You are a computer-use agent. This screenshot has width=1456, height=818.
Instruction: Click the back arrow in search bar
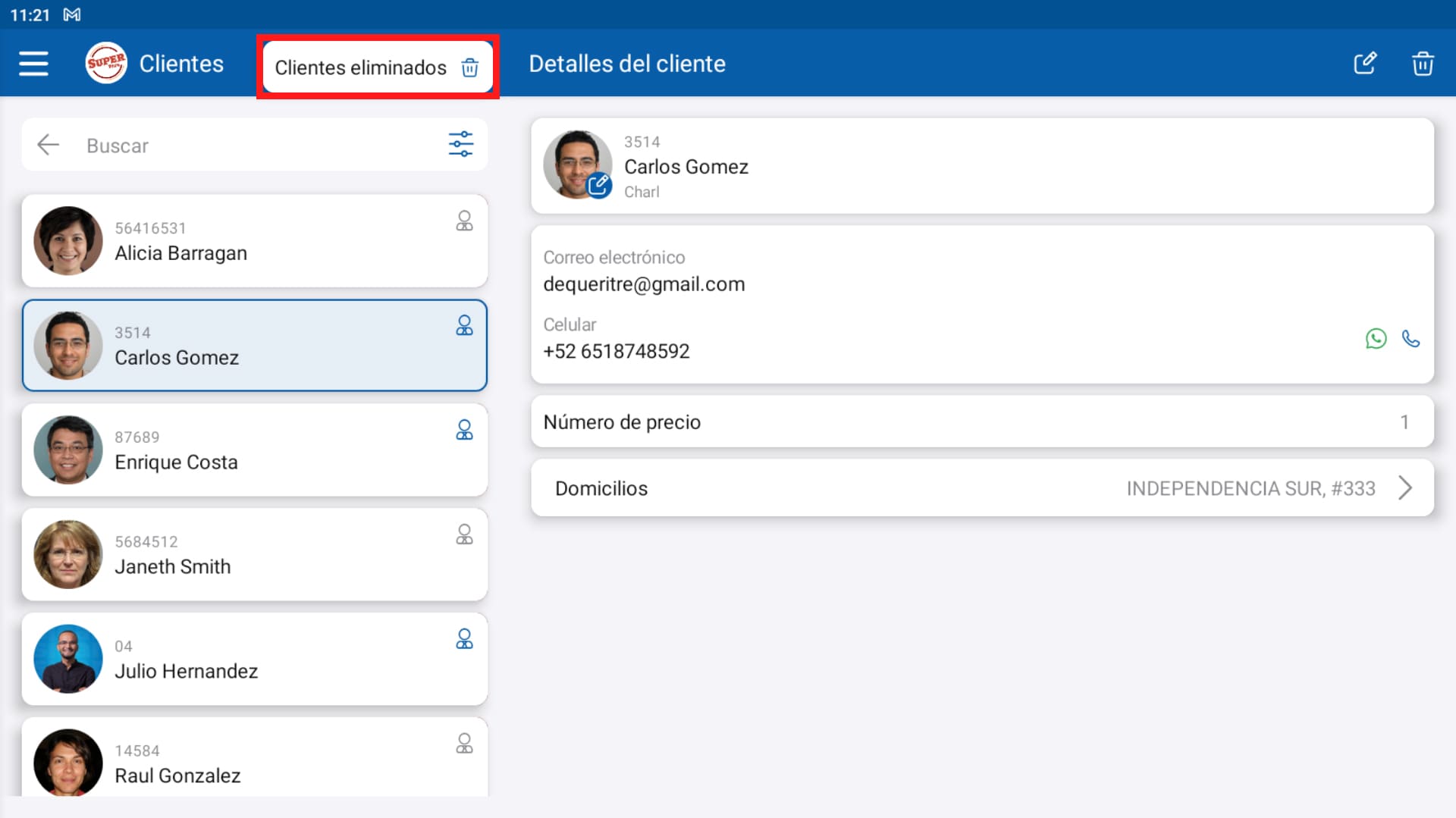point(49,145)
